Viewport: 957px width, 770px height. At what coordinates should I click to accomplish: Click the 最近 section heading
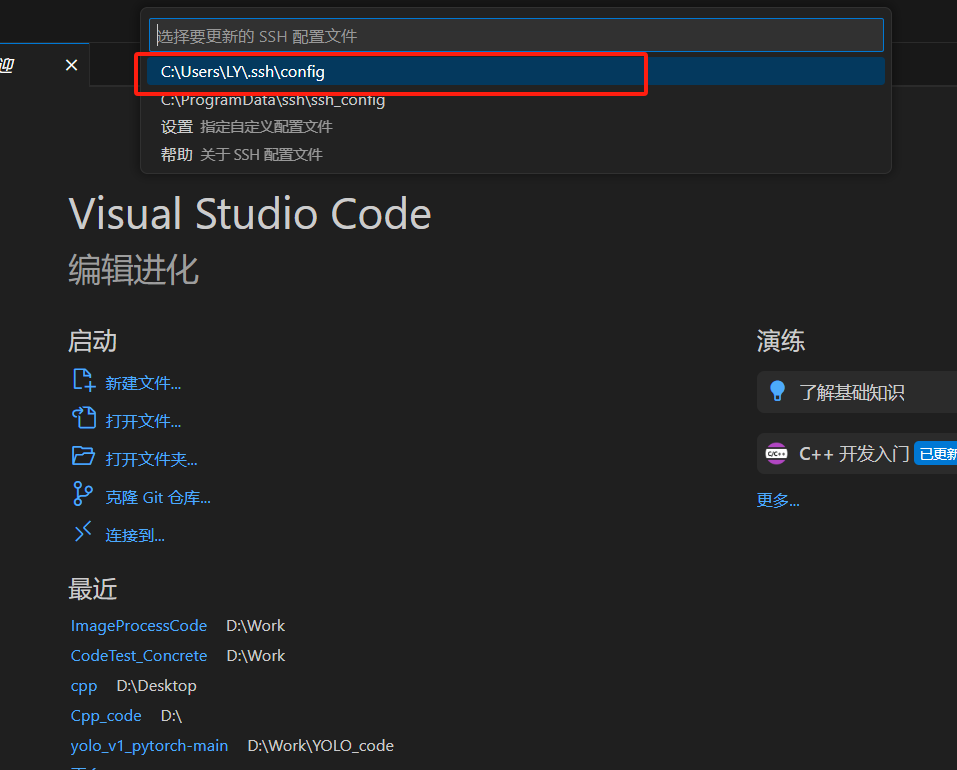(92, 589)
